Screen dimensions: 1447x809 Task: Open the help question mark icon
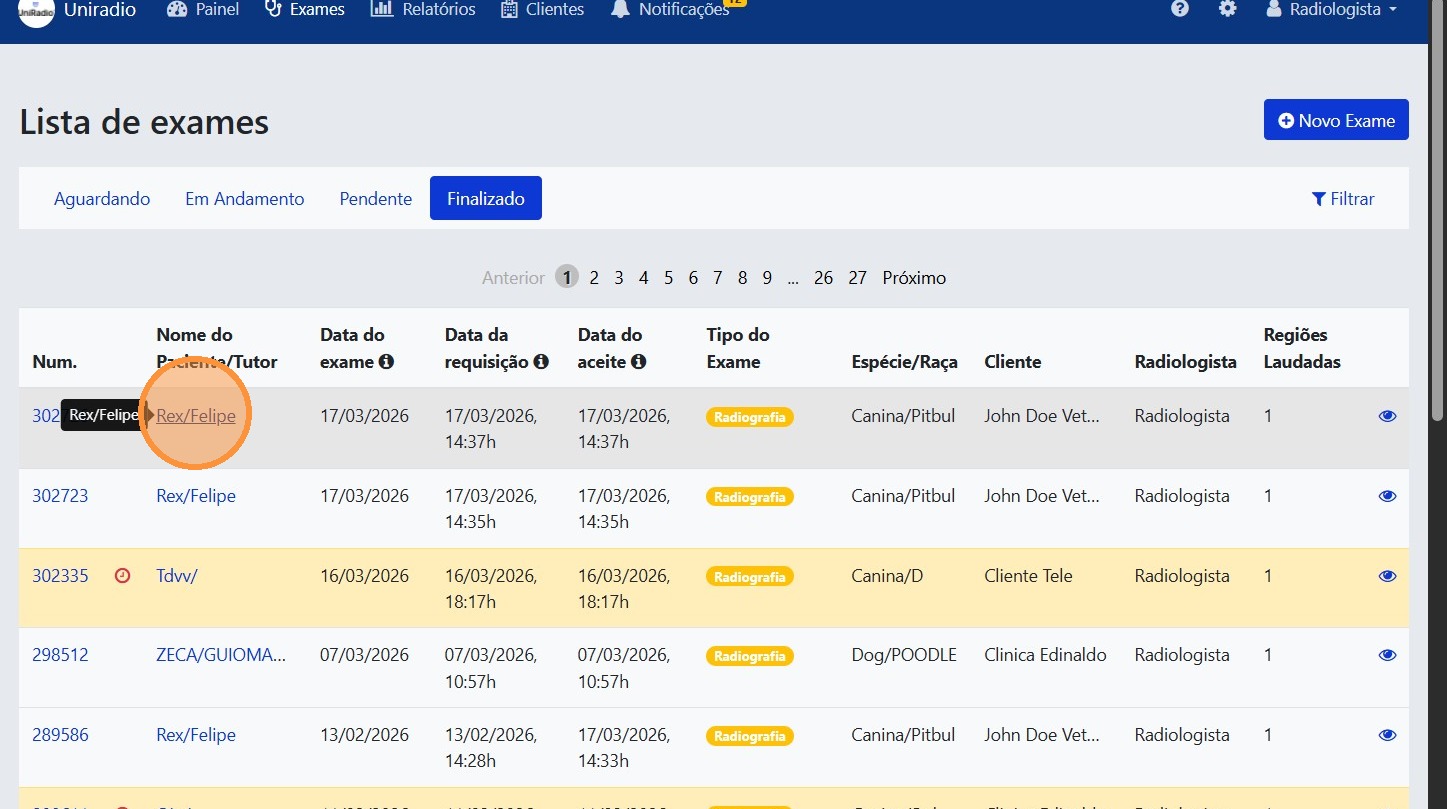[1180, 9]
